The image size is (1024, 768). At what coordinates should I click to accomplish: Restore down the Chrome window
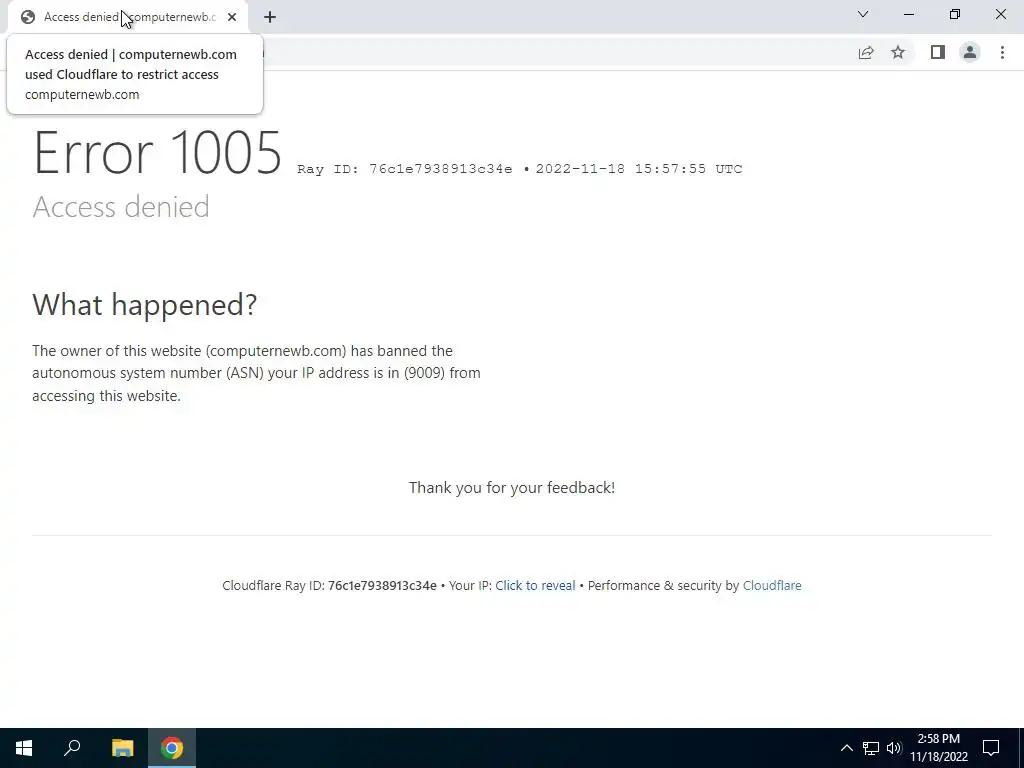click(955, 14)
